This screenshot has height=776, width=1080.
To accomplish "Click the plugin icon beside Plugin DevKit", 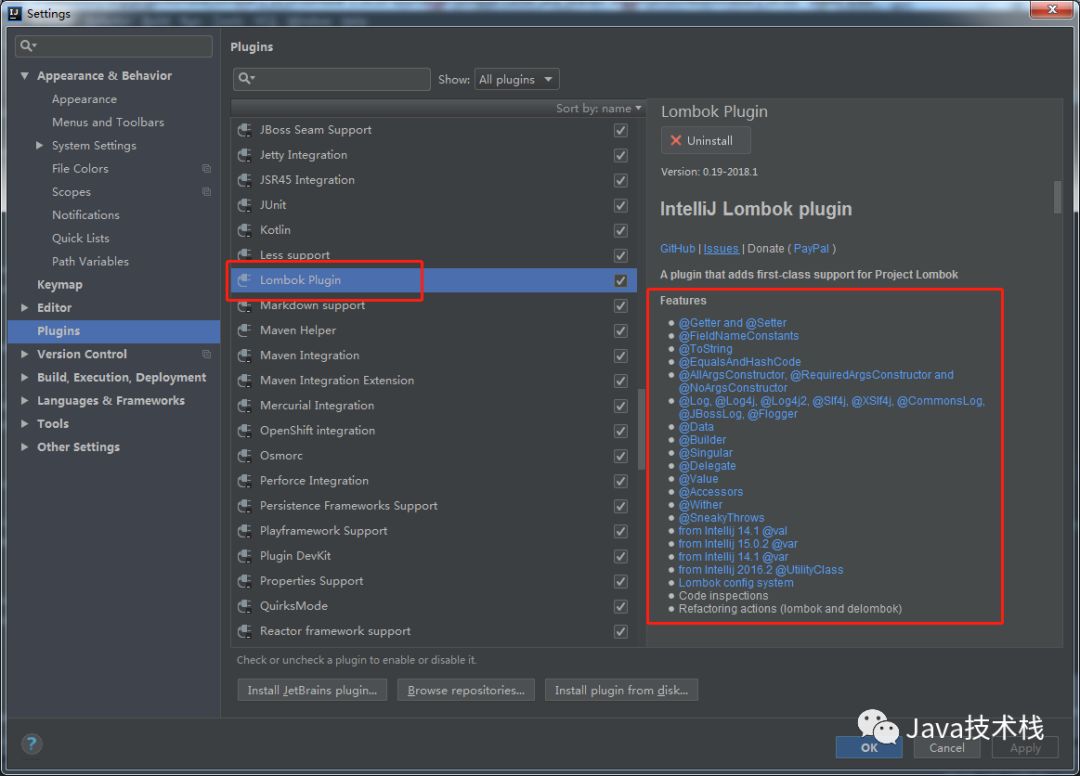I will click(x=245, y=556).
